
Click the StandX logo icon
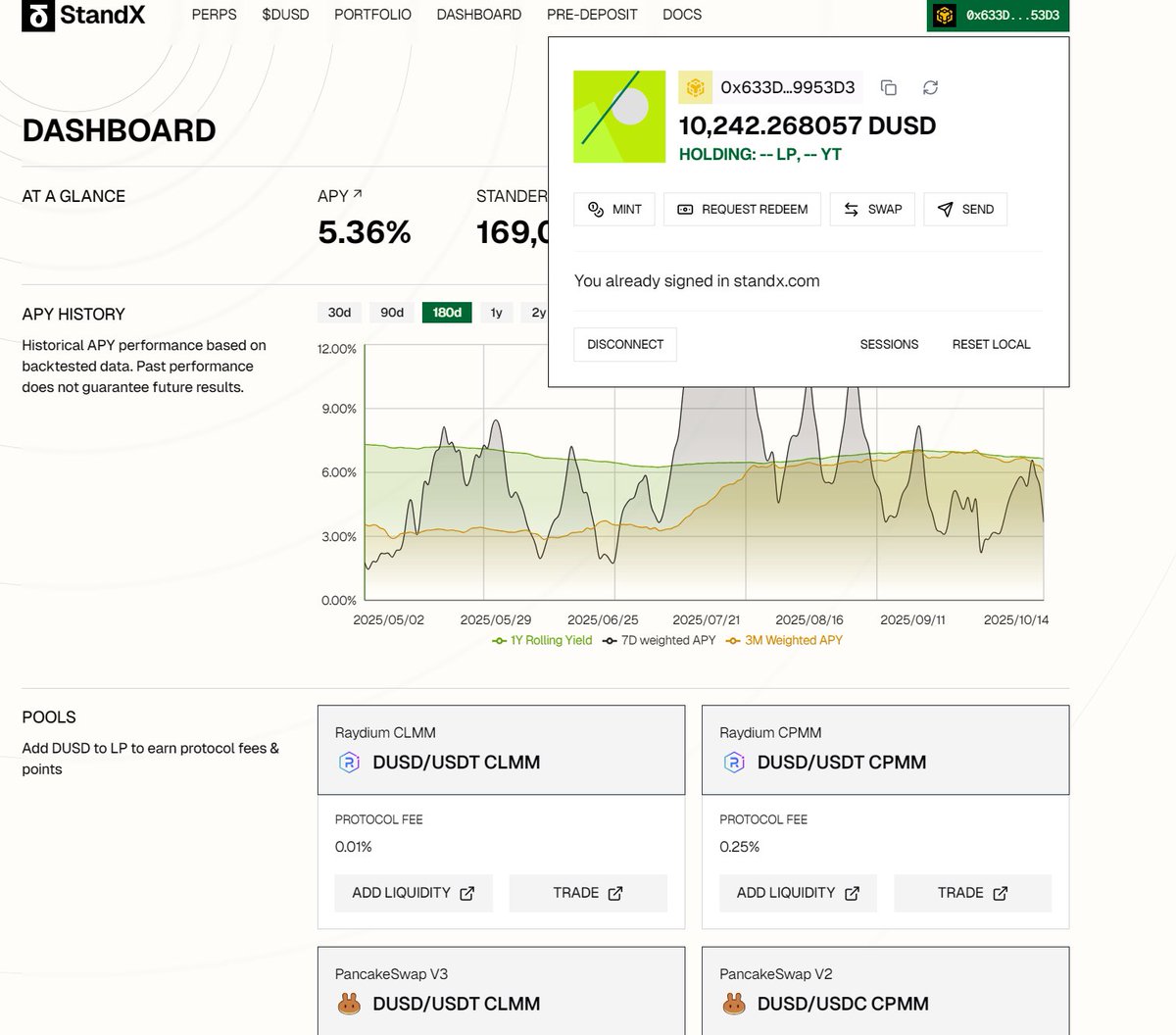tap(37, 15)
